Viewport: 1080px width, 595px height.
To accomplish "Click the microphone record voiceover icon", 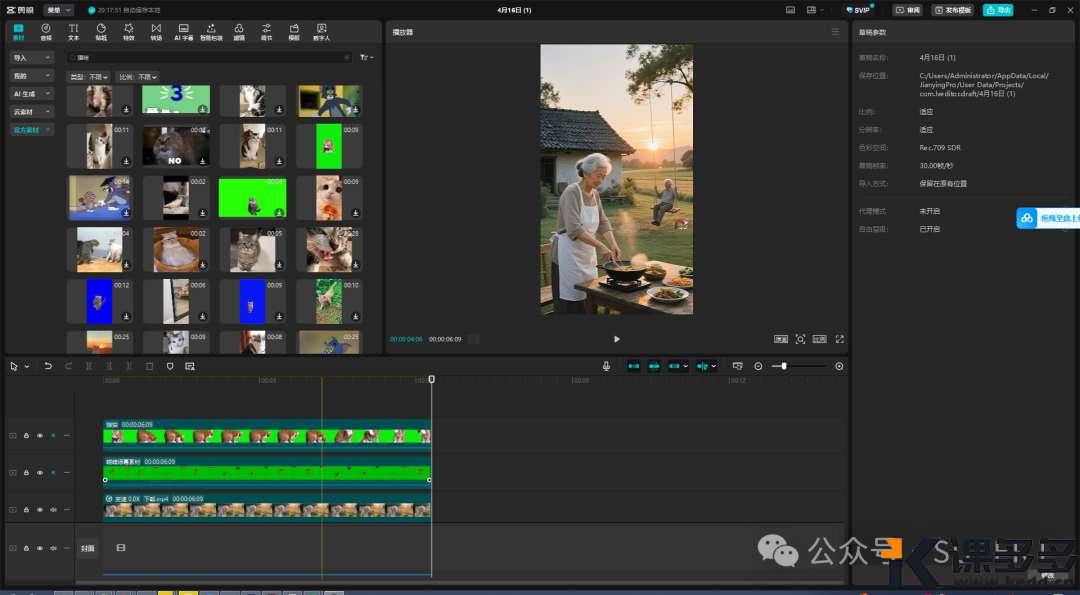I will point(606,366).
